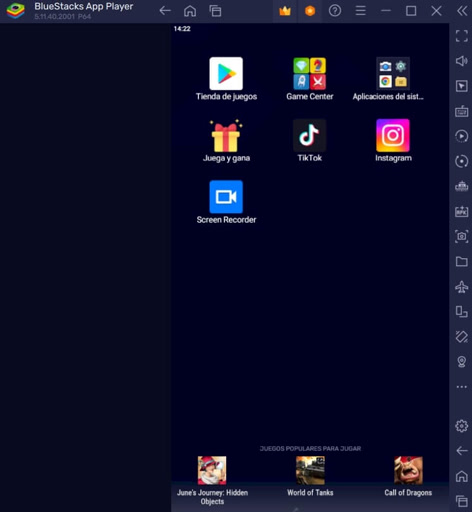
Task: Launch the Instagram app
Action: 393,136
